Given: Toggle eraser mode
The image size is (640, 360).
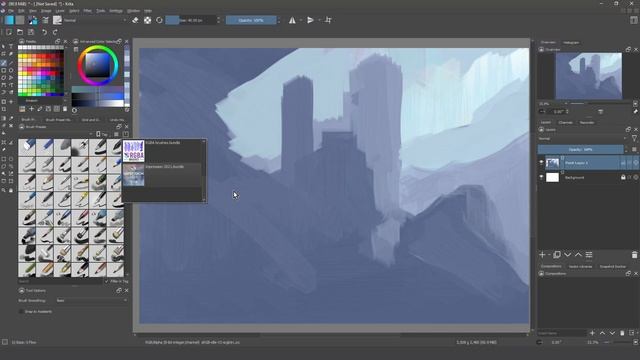Looking at the screenshot, I should tap(135, 20).
